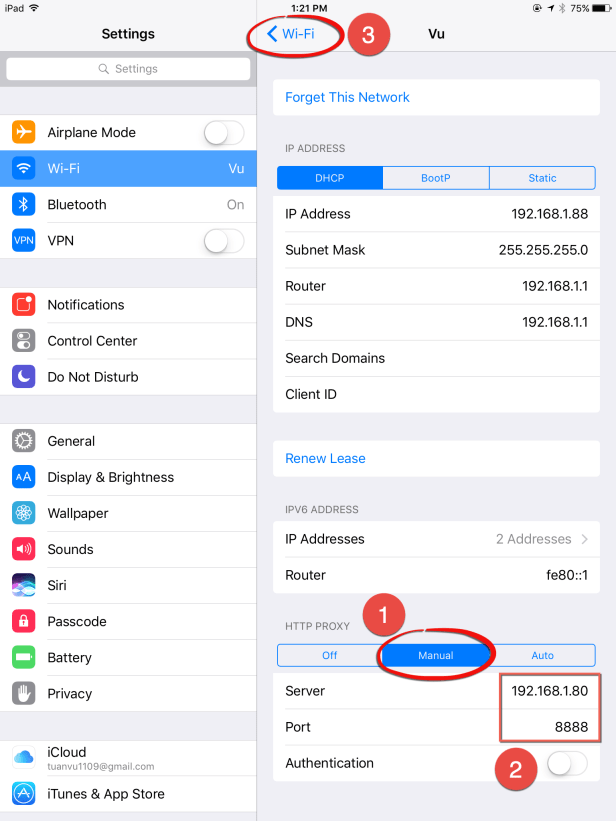Tap the status bar battery indicator
Viewport: 616px width, 821px height.
click(x=601, y=8)
